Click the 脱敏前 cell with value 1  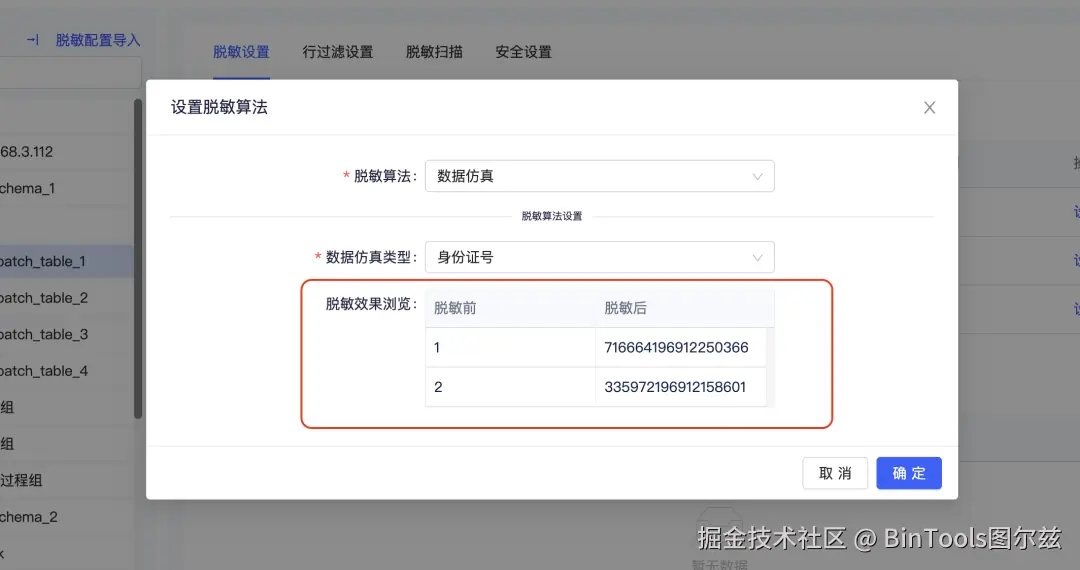510,348
